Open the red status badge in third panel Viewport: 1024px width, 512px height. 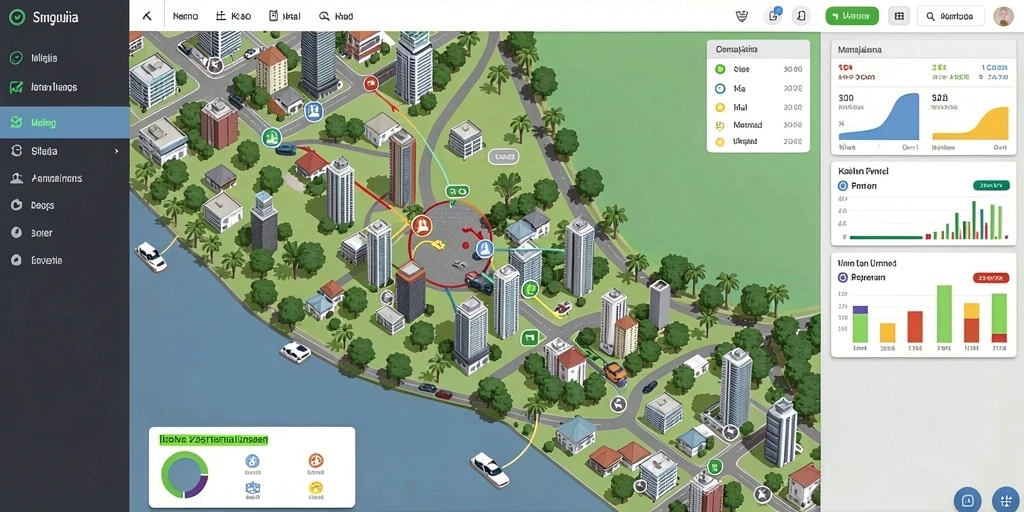(x=991, y=278)
